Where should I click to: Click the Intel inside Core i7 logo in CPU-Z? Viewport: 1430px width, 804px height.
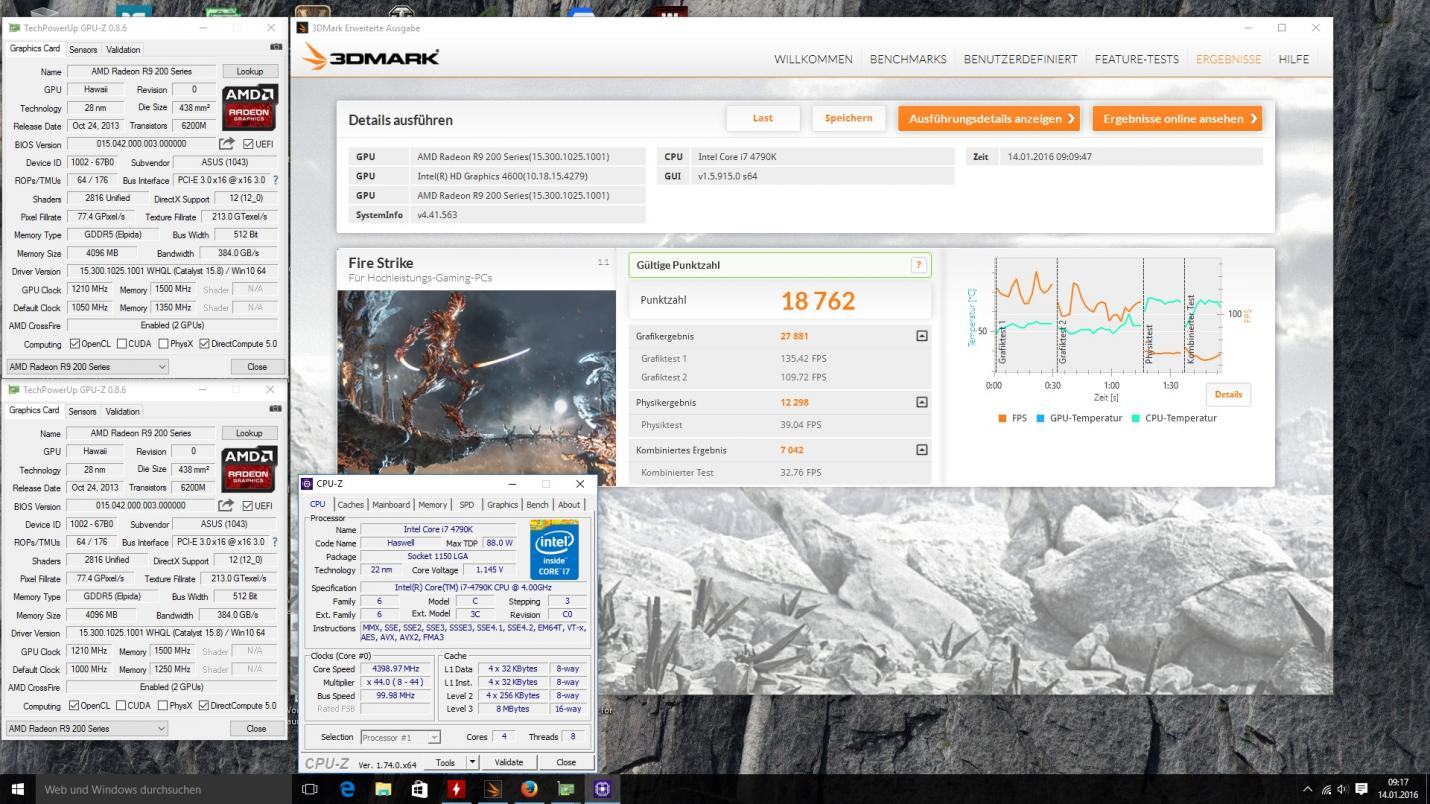[x=554, y=549]
